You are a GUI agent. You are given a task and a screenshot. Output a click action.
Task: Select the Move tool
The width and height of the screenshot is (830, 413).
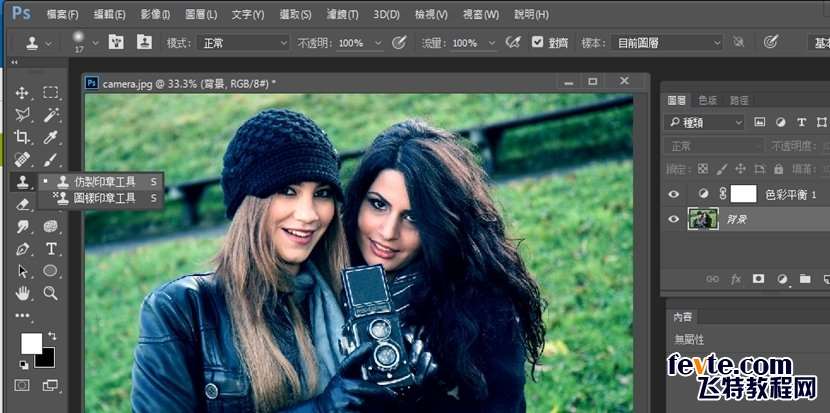click(x=22, y=93)
